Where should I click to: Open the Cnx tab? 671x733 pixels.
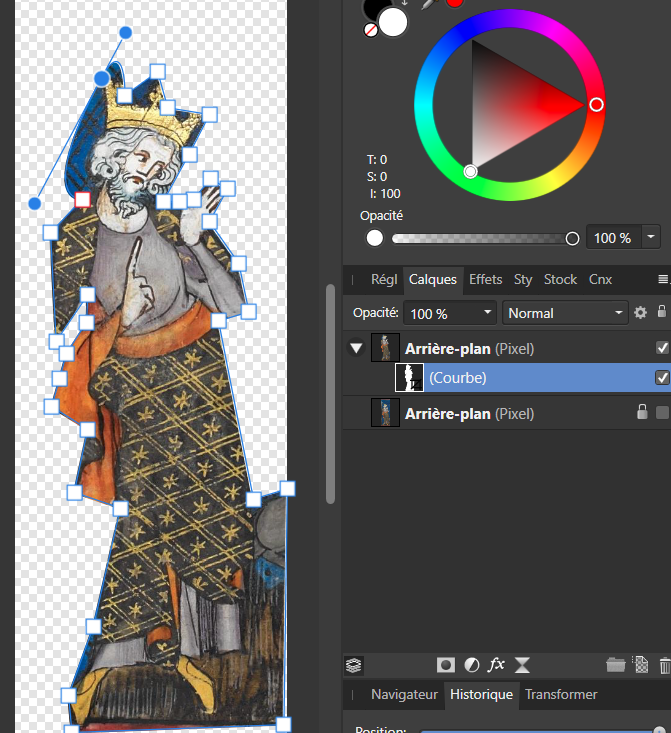coord(600,280)
